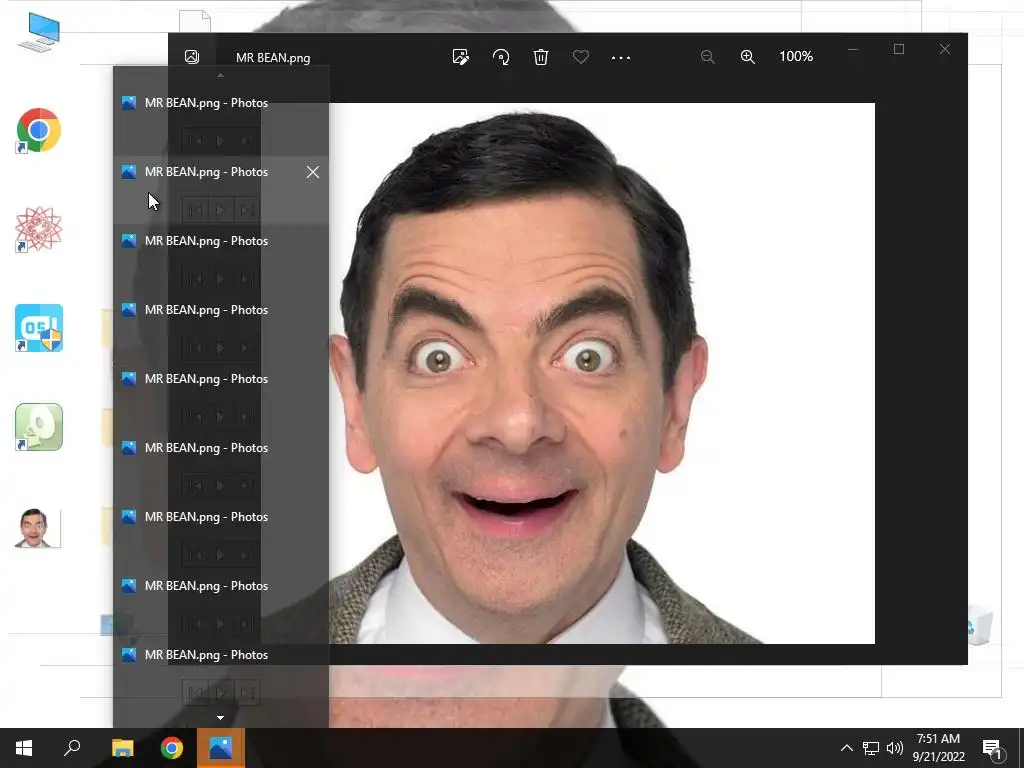Select the Google Chrome desktop shortcut
This screenshot has height=768, width=1024.
[39, 131]
